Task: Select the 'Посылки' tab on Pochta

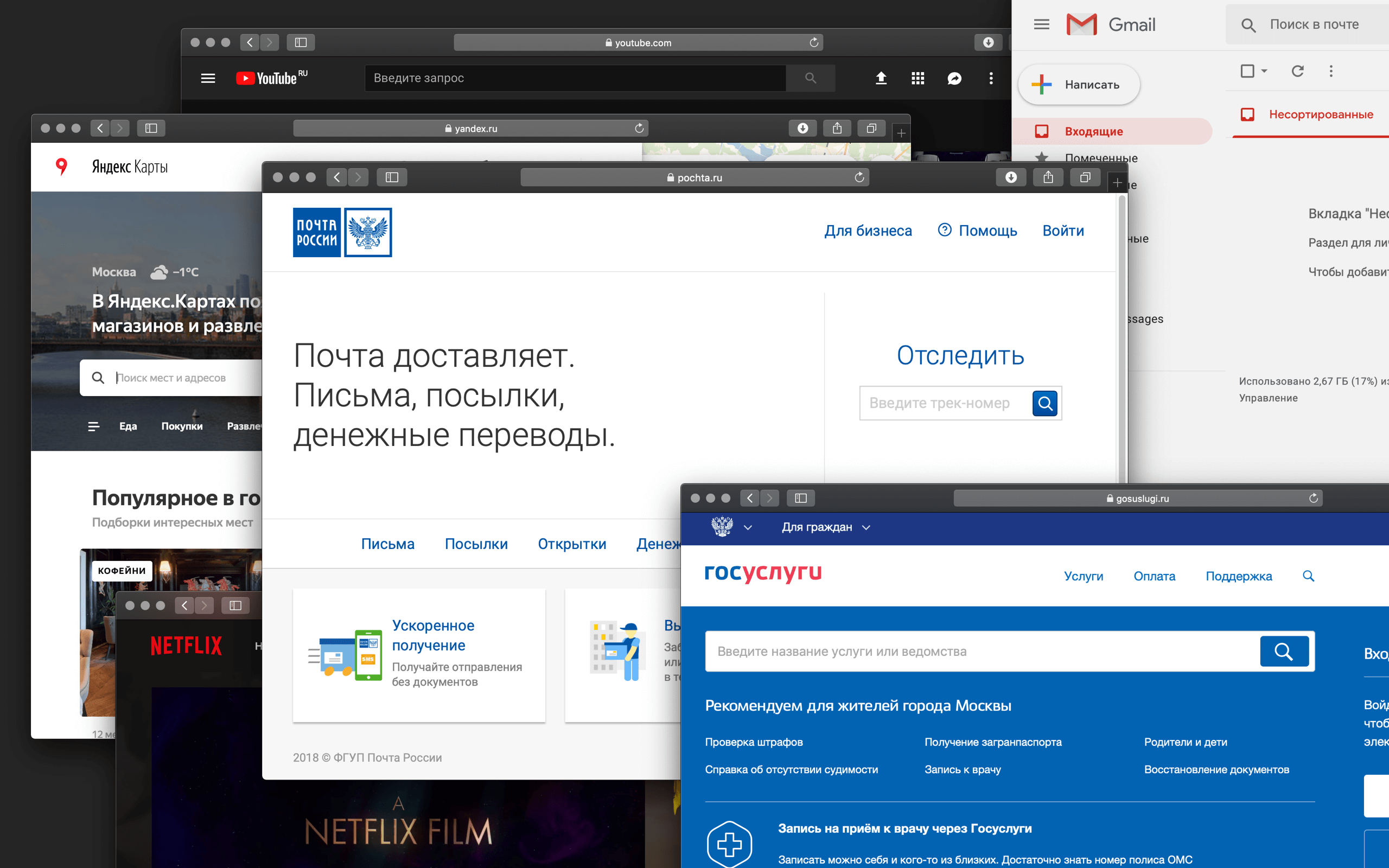Action: (476, 544)
